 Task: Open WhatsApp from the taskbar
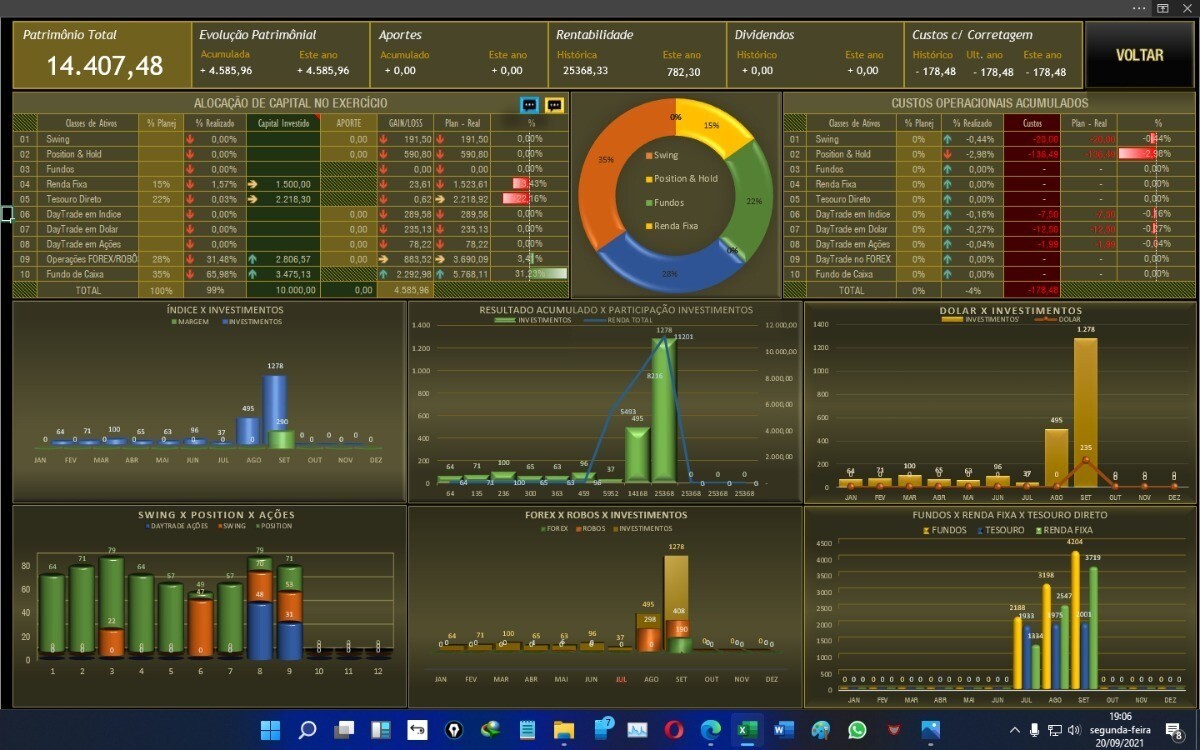[857, 729]
